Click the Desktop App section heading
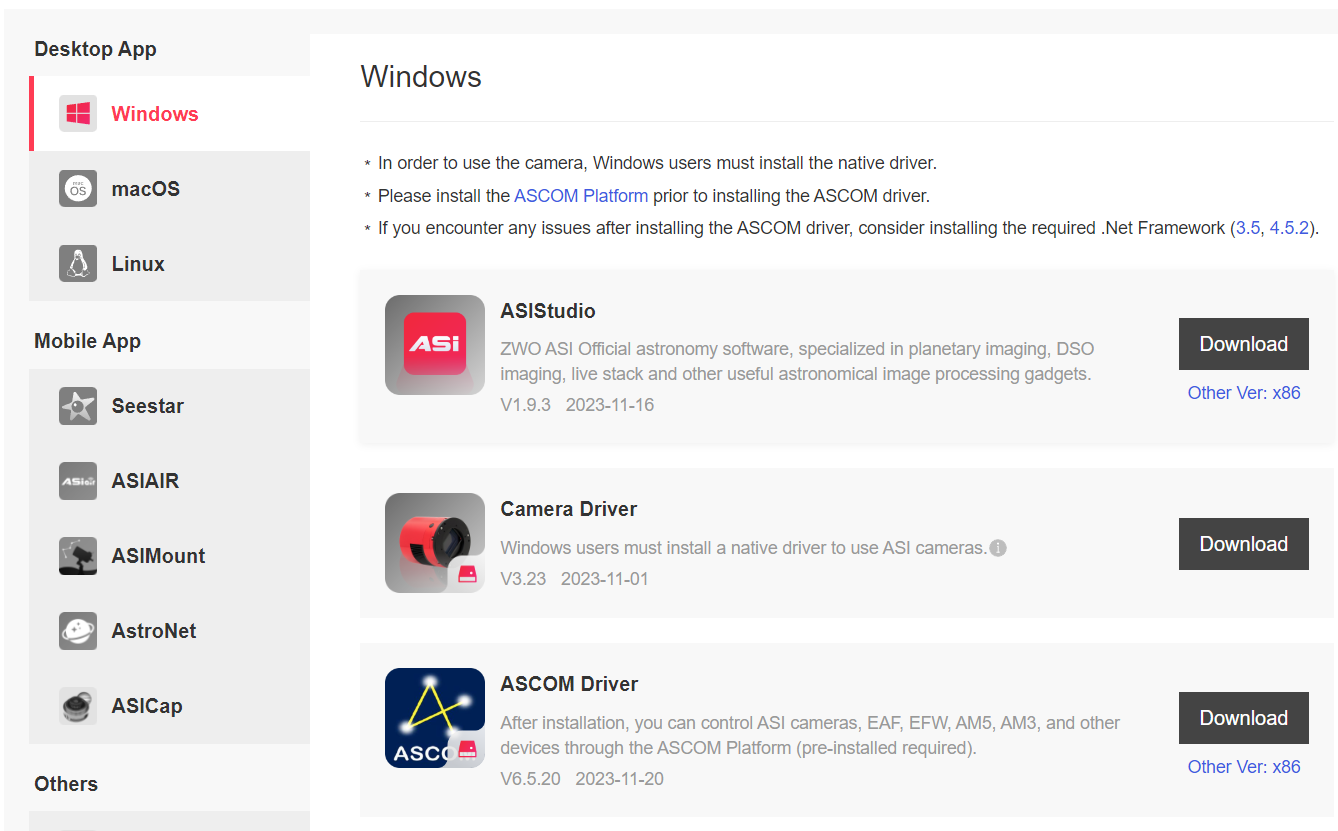Image resolution: width=1338 pixels, height=831 pixels. 95,49
